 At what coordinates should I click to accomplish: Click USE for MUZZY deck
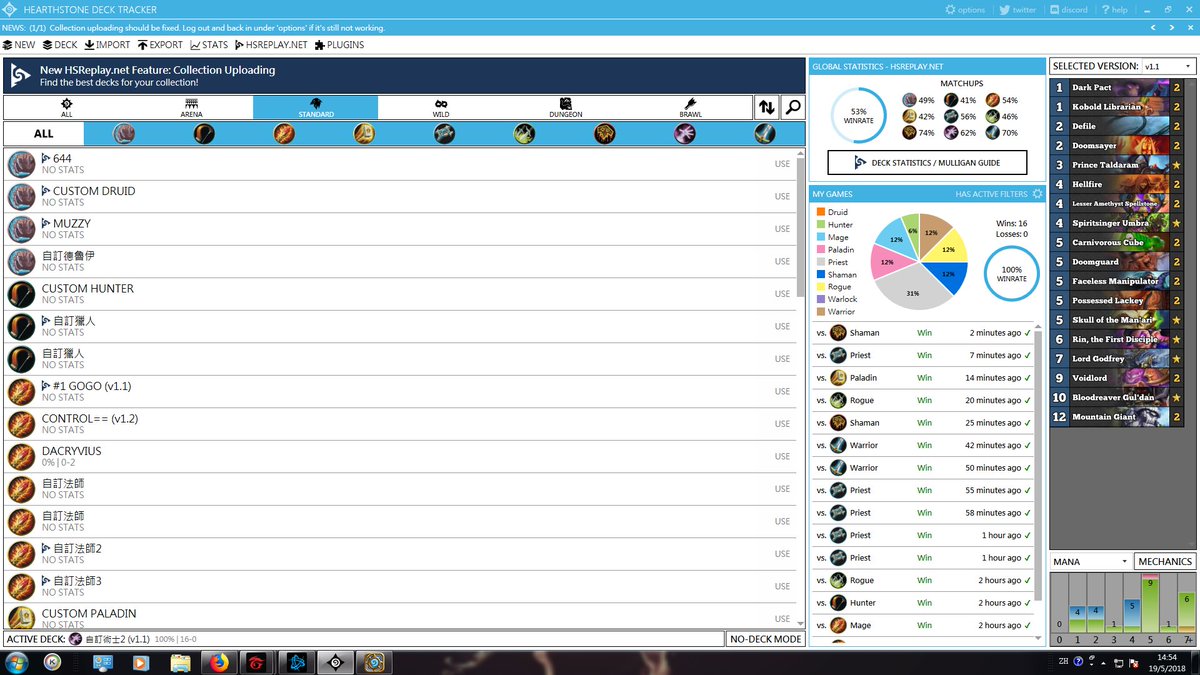pyautogui.click(x=782, y=229)
